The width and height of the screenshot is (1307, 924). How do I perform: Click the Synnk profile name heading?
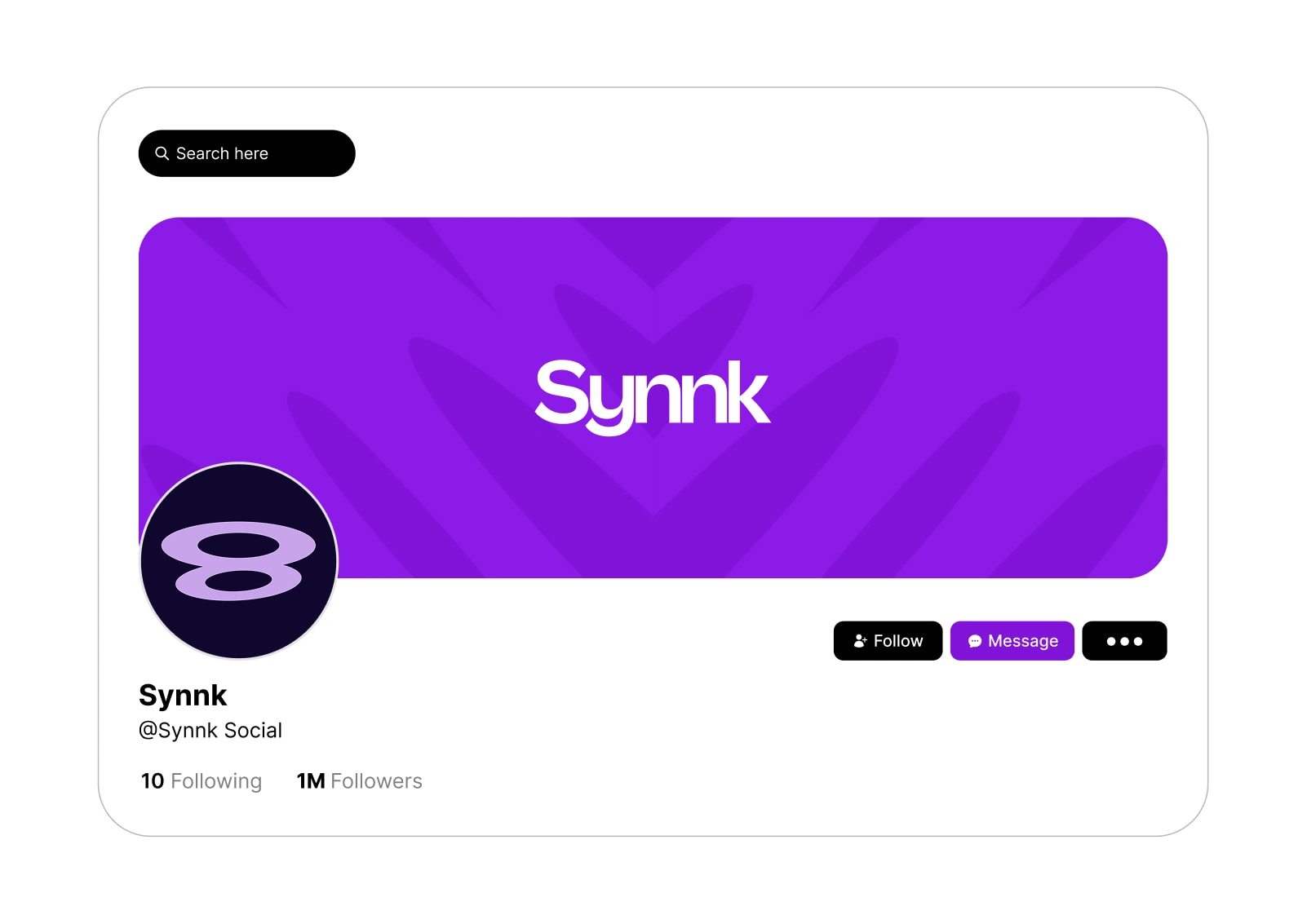(183, 696)
